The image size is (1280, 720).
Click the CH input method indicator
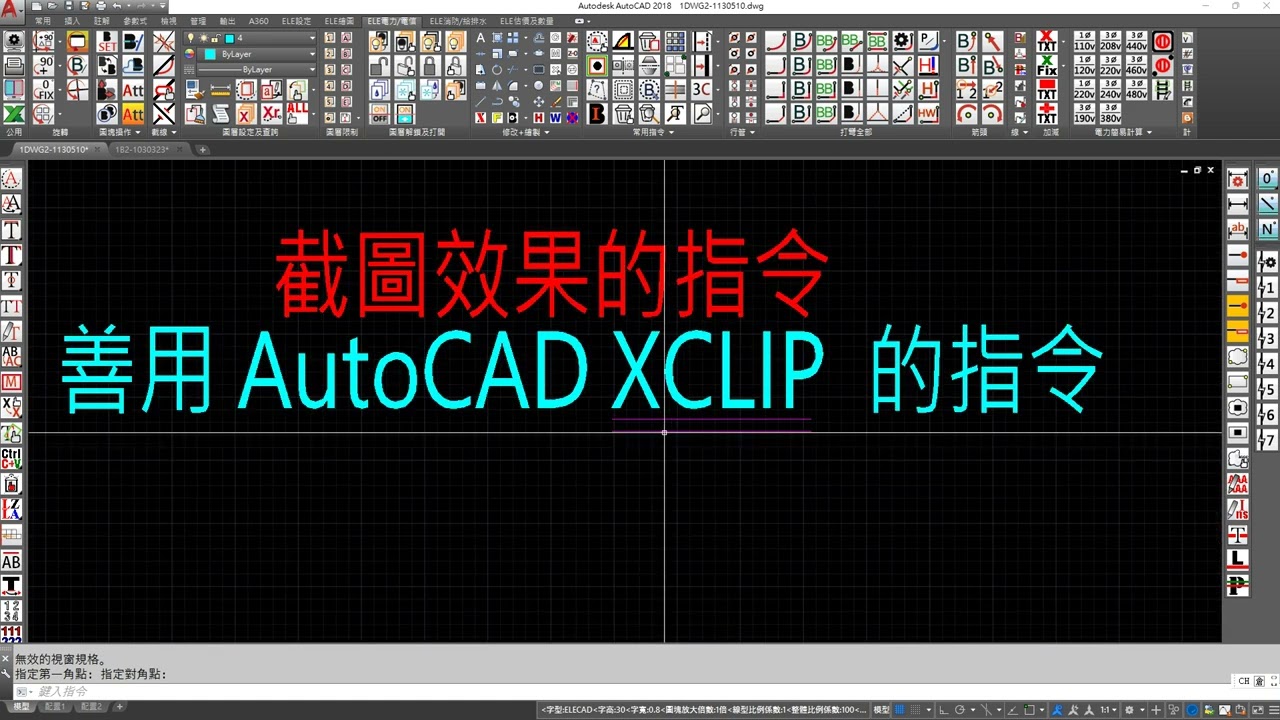1244,681
